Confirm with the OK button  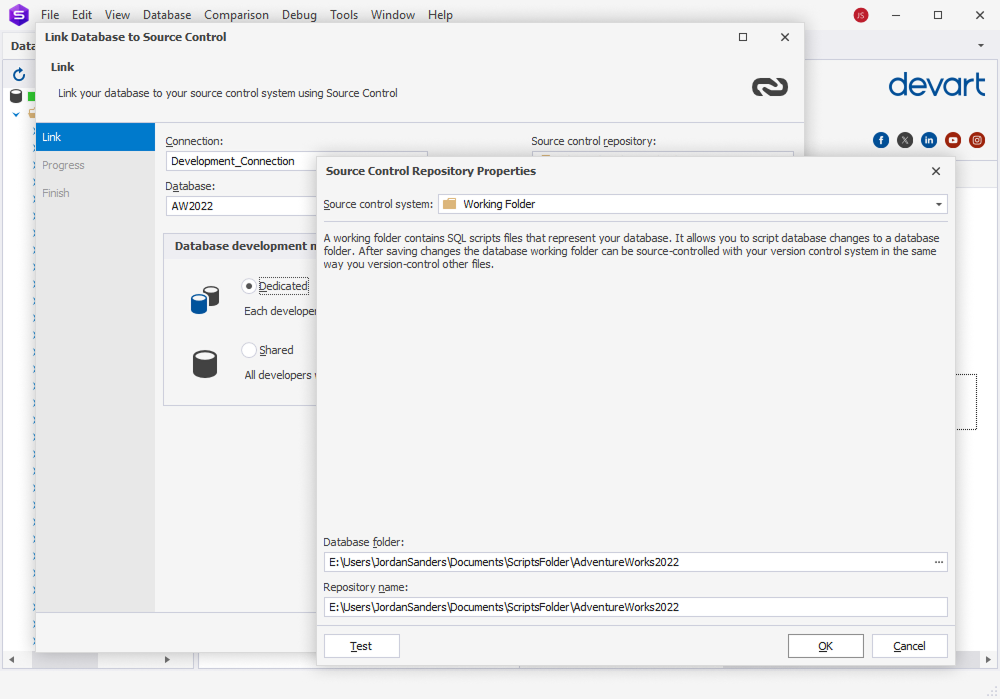coord(825,645)
